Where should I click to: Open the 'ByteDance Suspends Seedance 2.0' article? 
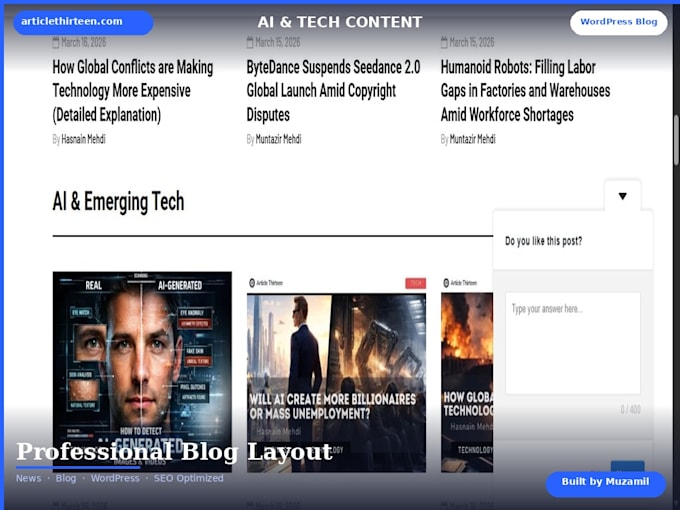coord(333,91)
